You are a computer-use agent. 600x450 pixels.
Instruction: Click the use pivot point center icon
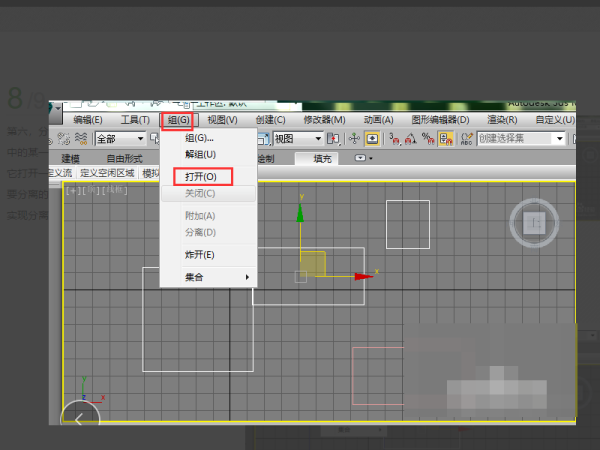click(x=333, y=139)
